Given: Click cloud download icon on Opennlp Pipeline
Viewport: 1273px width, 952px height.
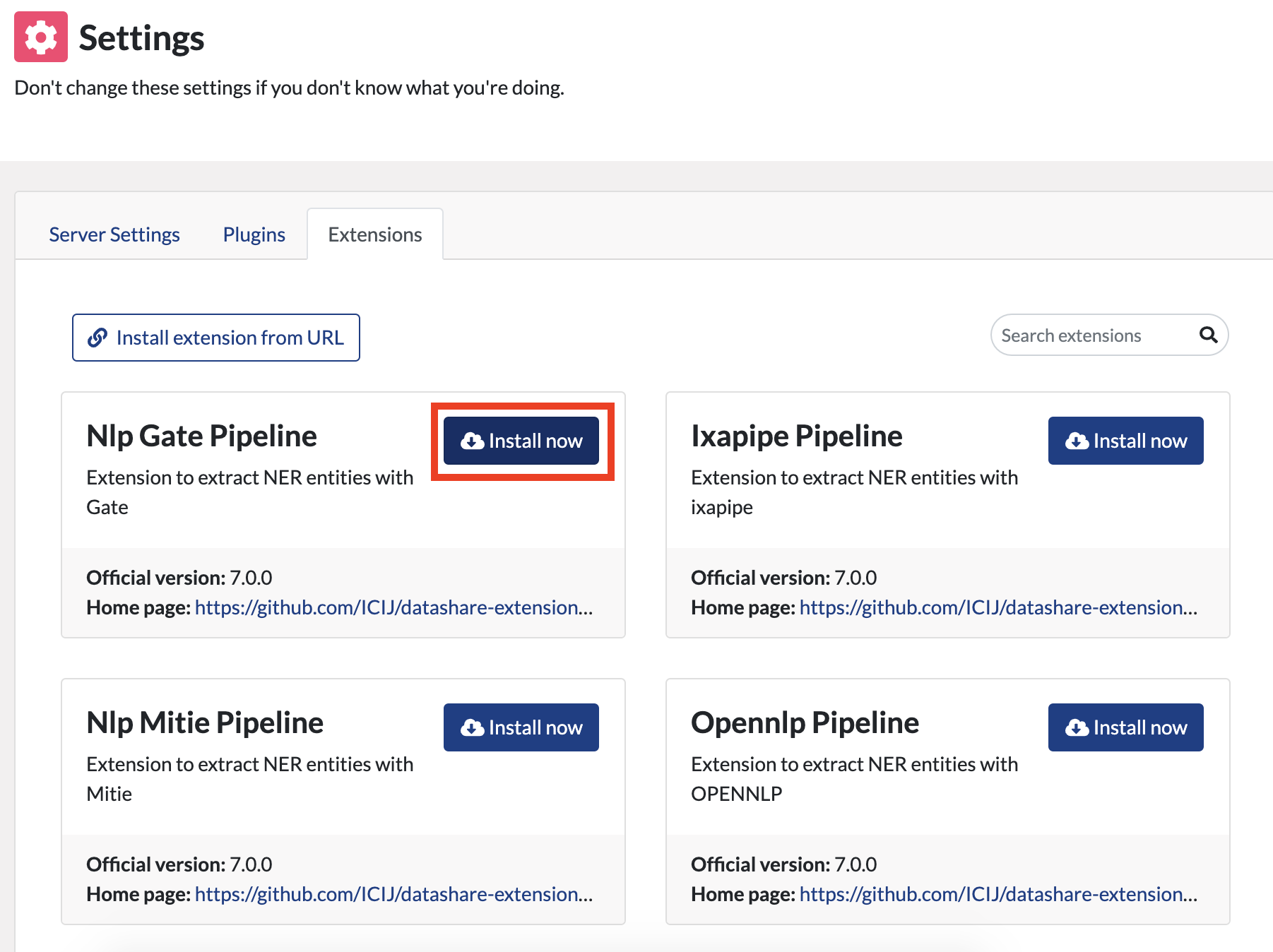Looking at the screenshot, I should coord(1077,728).
